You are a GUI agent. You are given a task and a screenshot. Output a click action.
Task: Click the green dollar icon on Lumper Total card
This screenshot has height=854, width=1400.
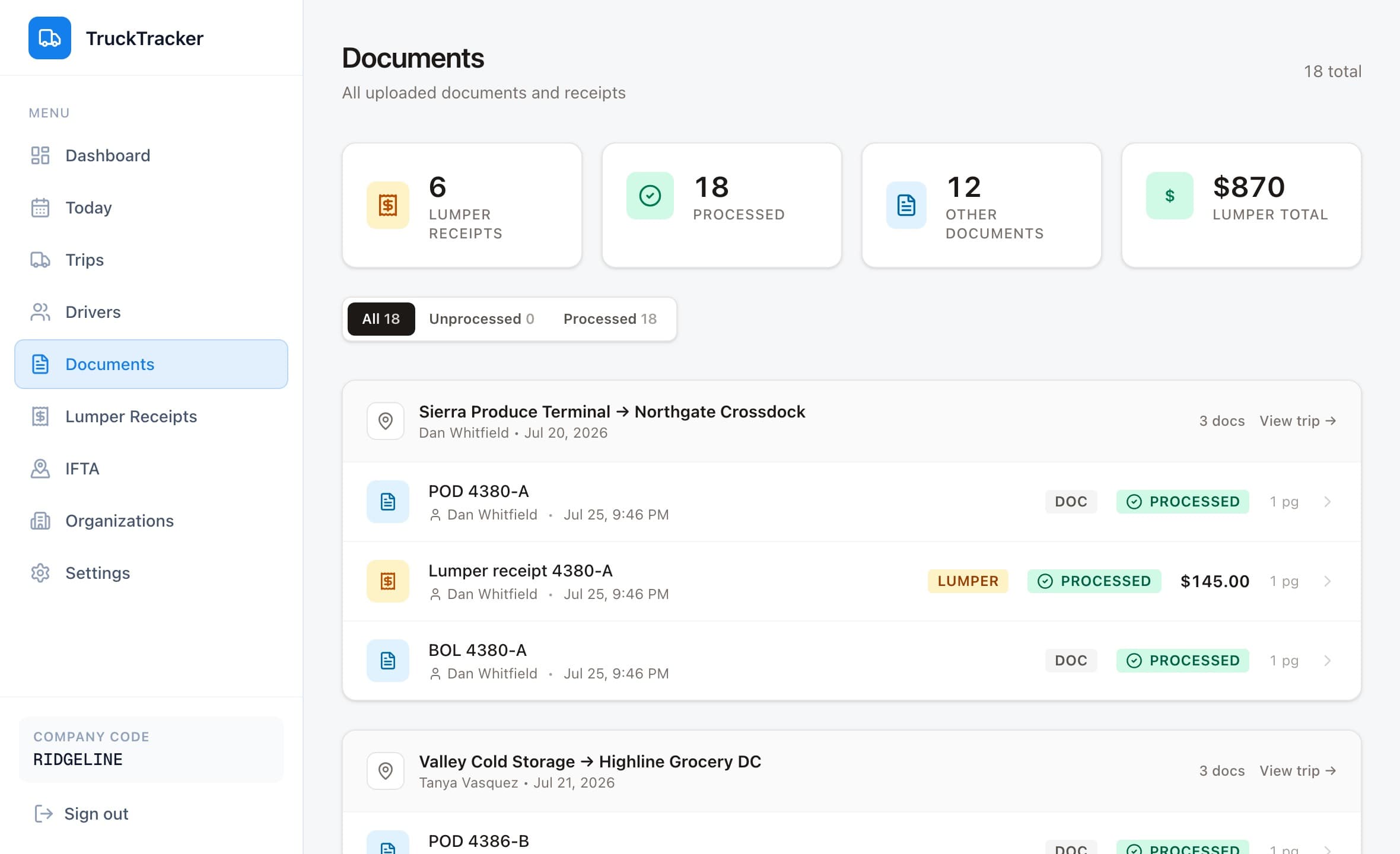point(1170,196)
